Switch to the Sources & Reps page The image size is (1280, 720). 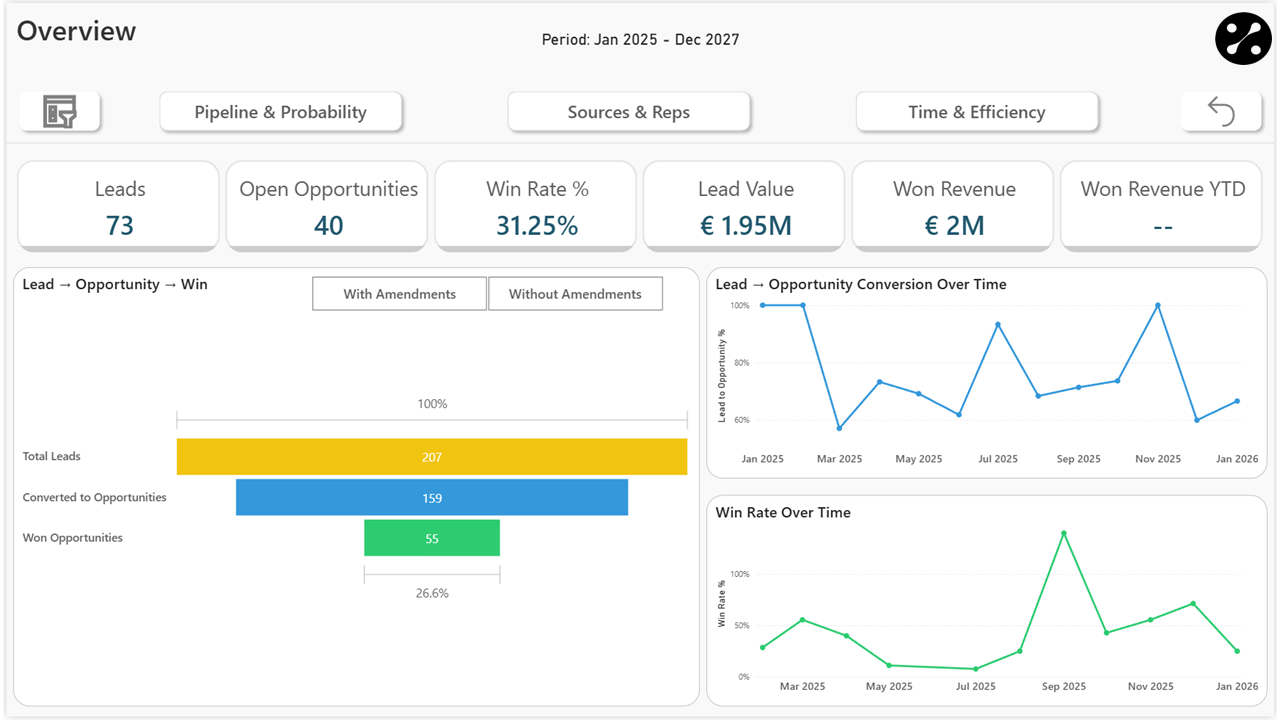click(x=629, y=112)
